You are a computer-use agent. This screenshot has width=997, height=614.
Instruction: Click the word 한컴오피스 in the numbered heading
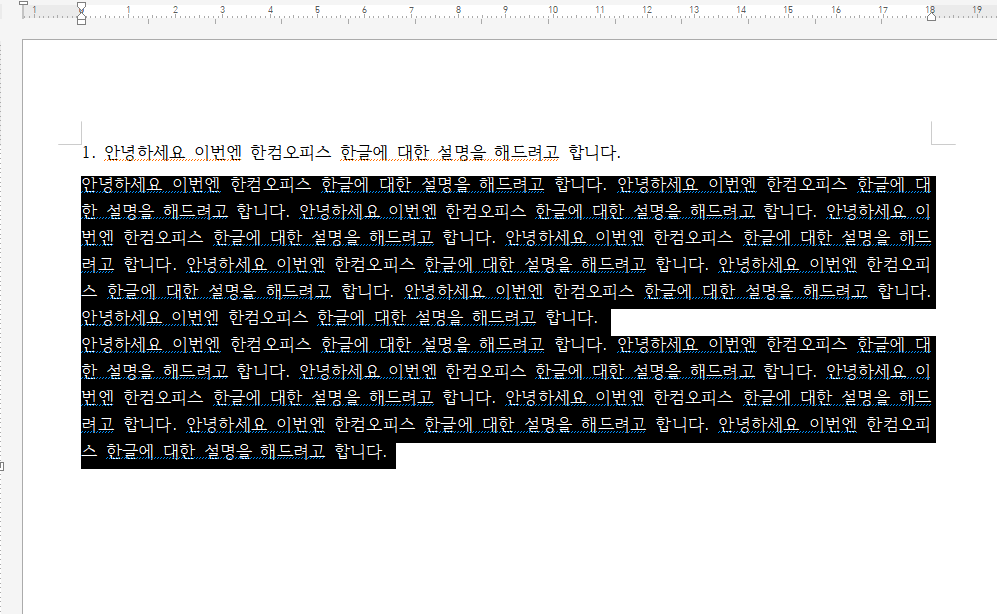[291, 153]
